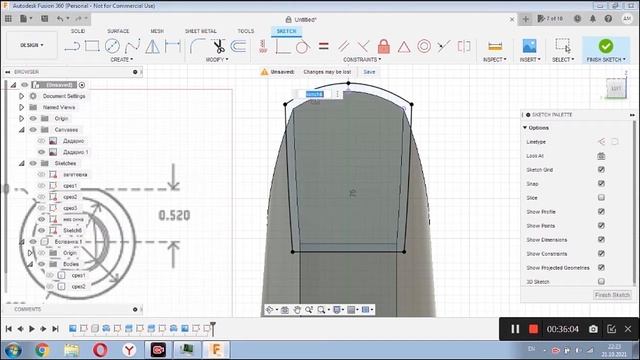Open Chrome from the Windows taskbar
640x360 pixels.
[x=42, y=350]
